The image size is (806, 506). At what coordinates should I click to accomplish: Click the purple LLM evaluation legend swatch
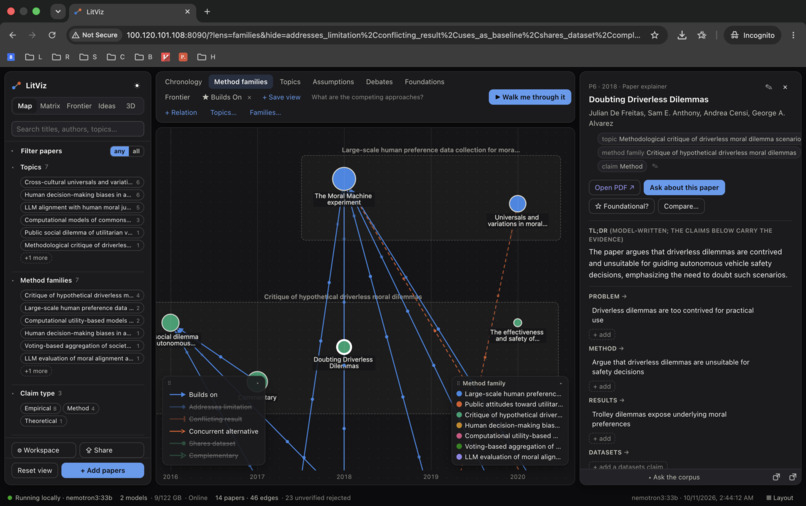[x=459, y=457]
